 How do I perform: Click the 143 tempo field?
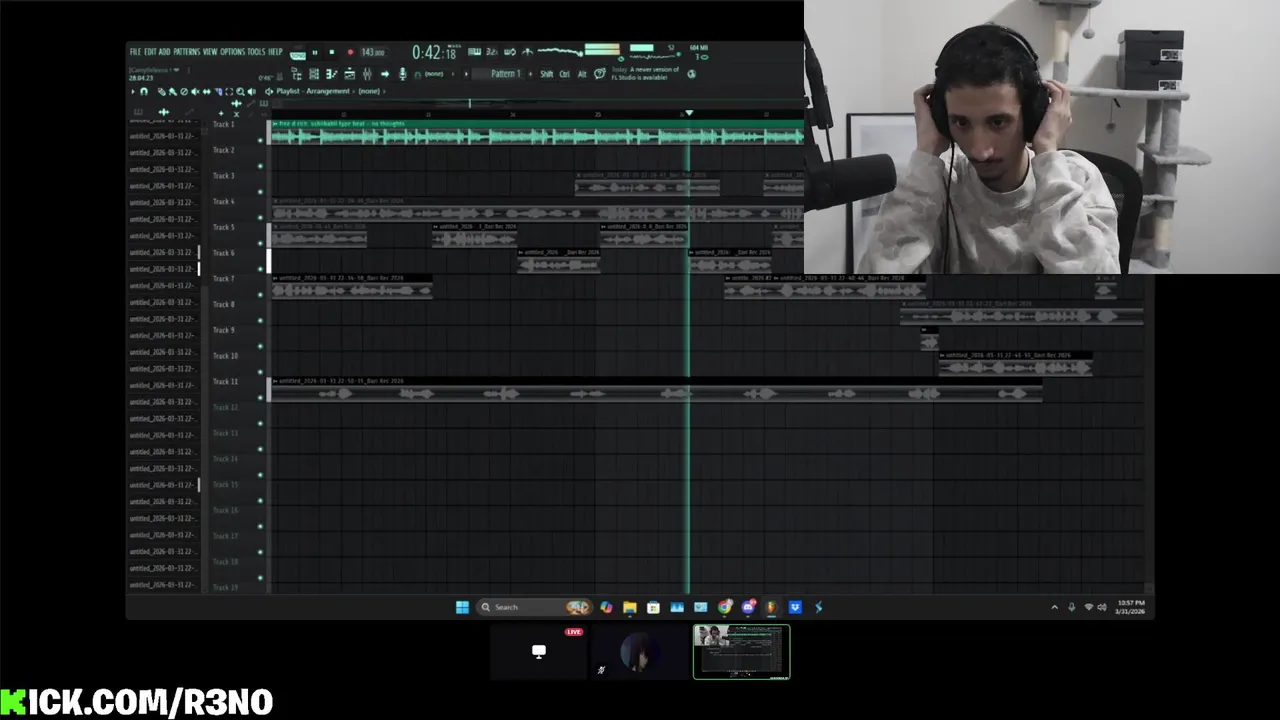[x=373, y=52]
